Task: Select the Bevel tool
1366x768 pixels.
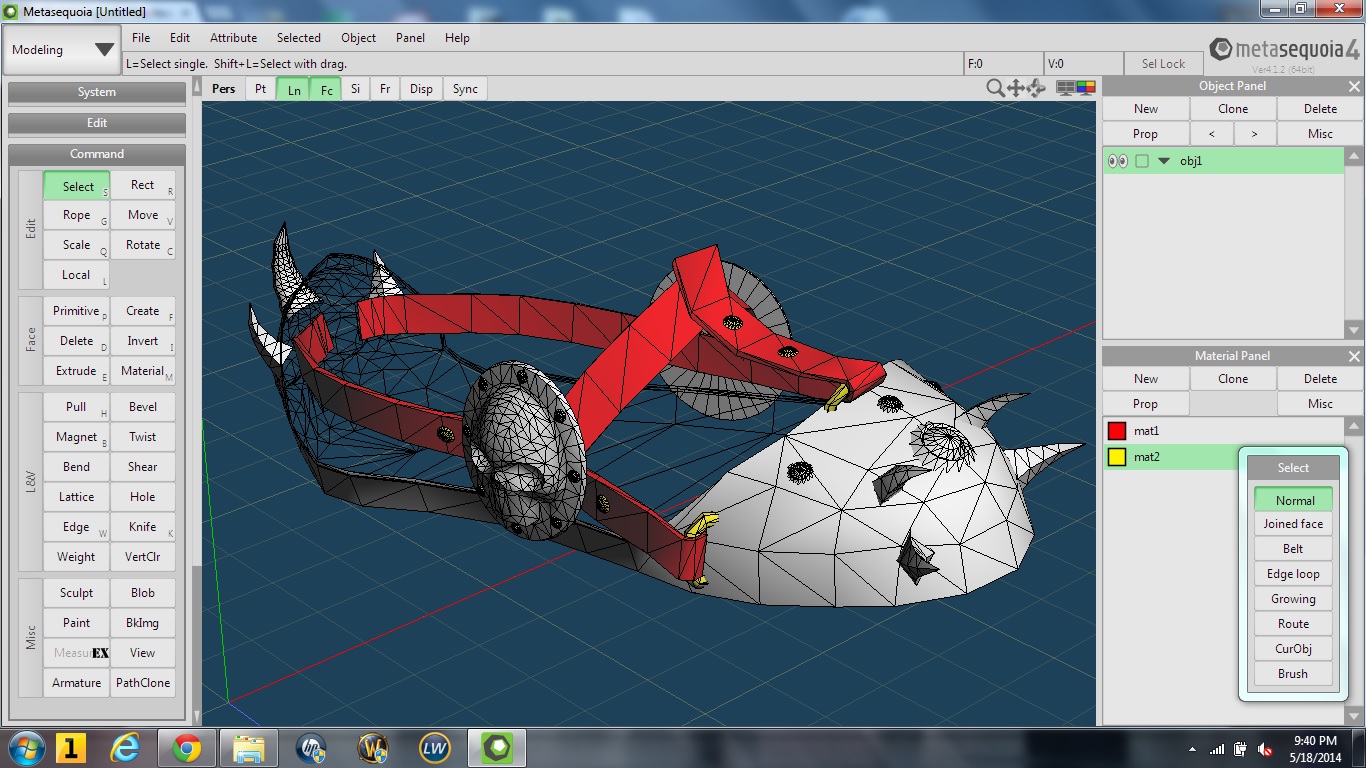Action: pyautogui.click(x=143, y=407)
